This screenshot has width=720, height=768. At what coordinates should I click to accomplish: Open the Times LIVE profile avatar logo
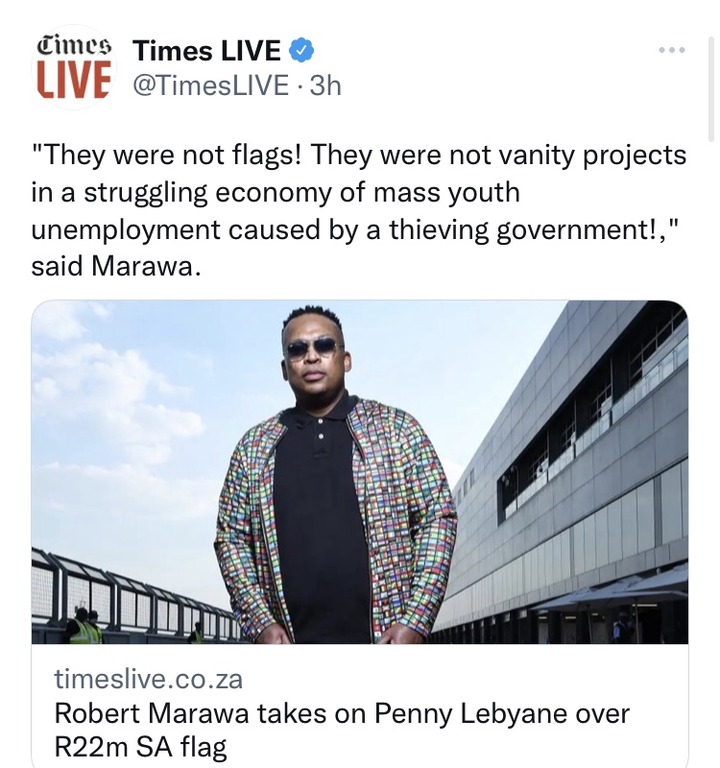74,67
